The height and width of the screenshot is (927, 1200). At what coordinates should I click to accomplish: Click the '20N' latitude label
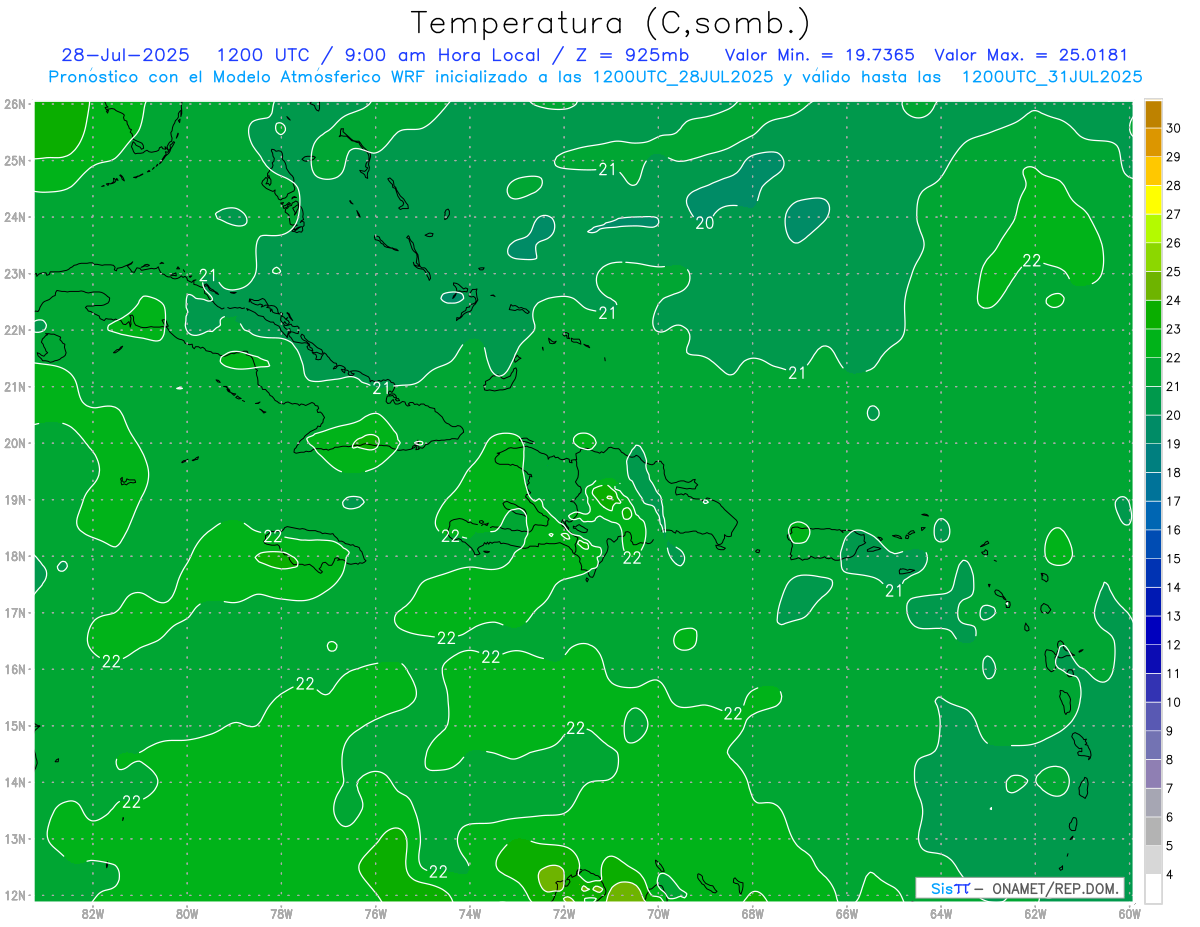point(15,443)
